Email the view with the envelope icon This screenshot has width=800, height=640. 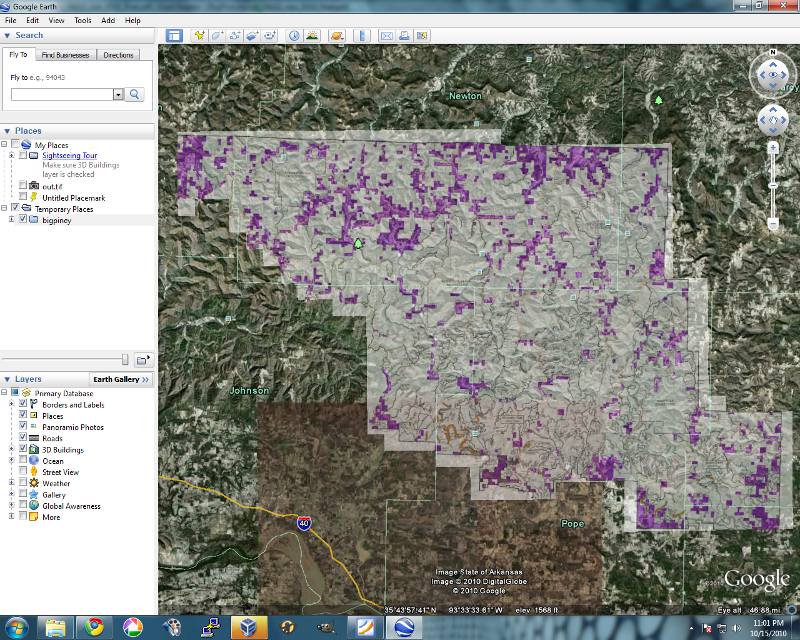pyautogui.click(x=387, y=36)
